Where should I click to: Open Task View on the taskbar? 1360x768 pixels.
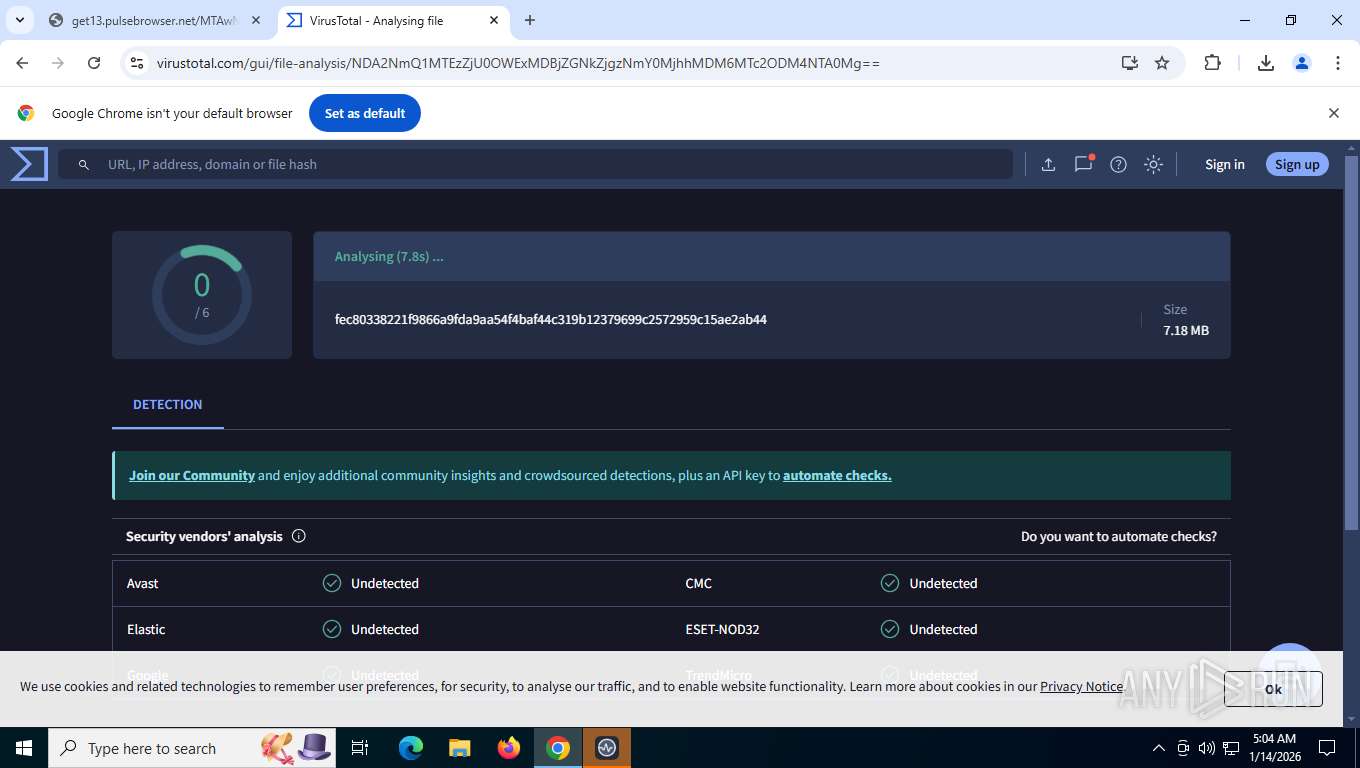[360, 748]
